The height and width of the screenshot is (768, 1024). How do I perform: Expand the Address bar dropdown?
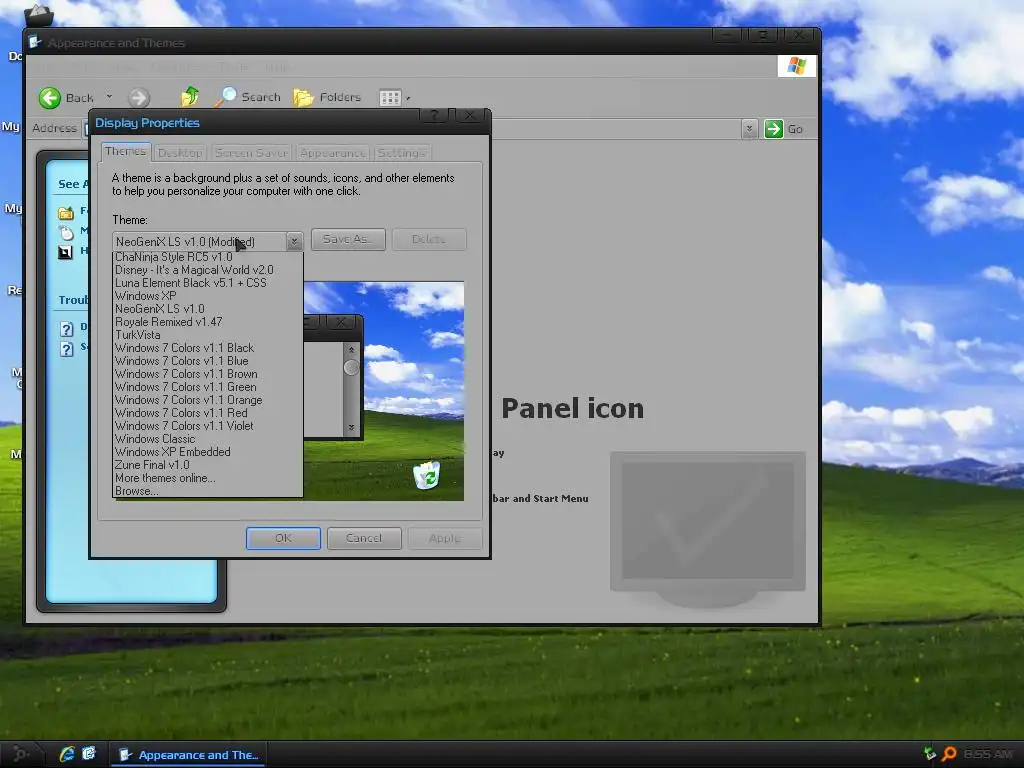tap(749, 129)
